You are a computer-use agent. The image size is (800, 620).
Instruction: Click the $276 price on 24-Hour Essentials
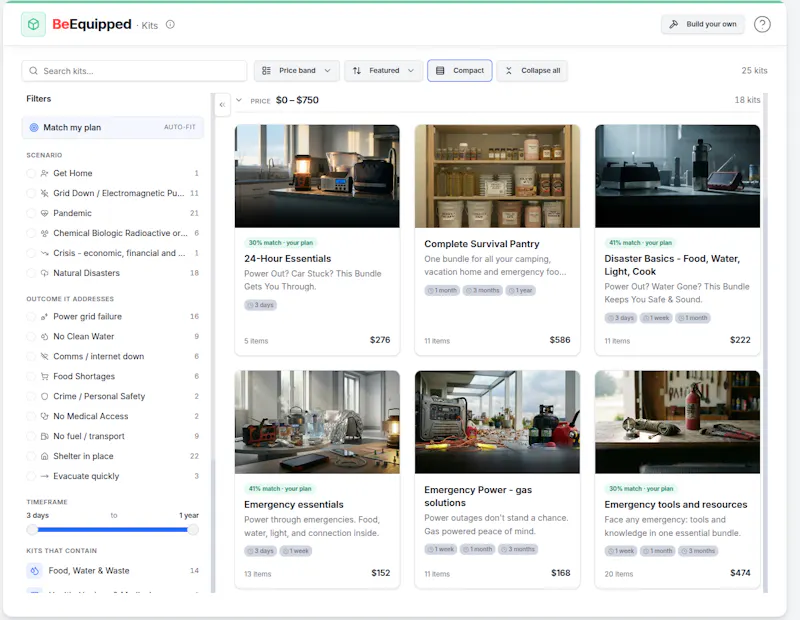pyautogui.click(x=380, y=340)
